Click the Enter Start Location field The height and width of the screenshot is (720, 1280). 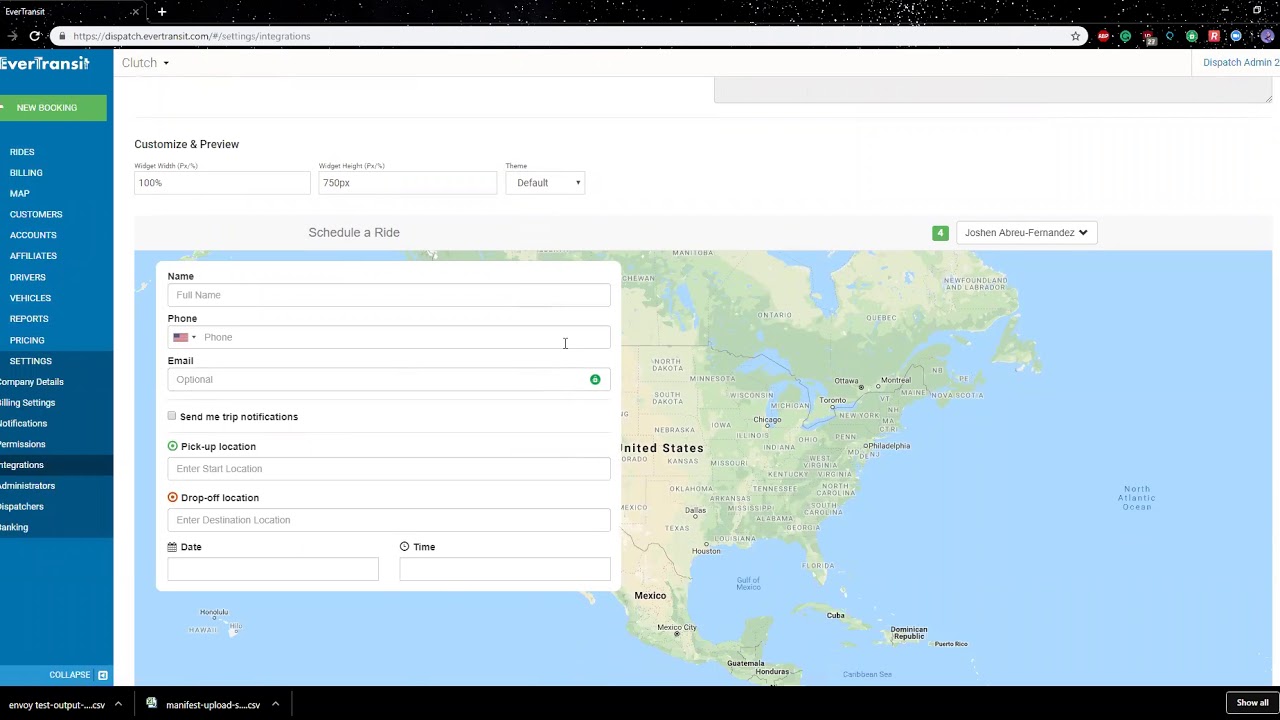[389, 469]
